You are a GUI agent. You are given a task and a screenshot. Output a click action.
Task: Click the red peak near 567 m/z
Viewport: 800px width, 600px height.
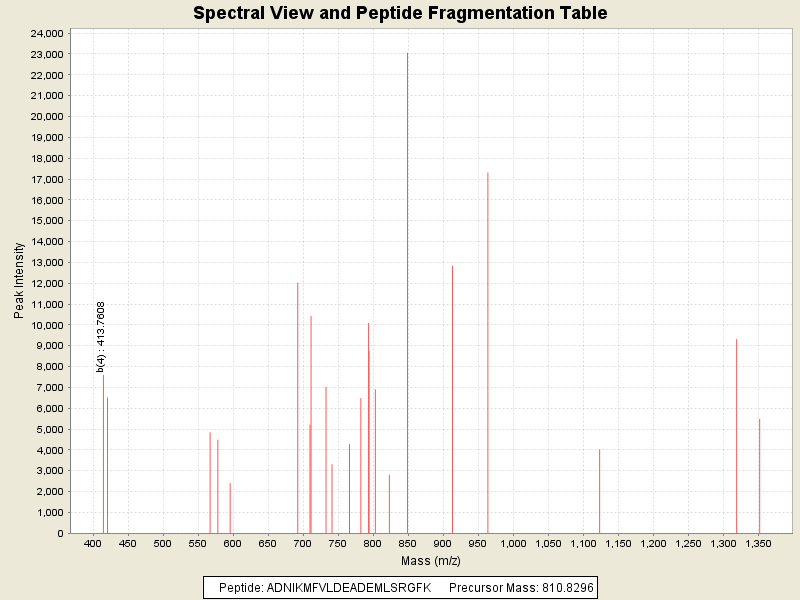(x=210, y=483)
